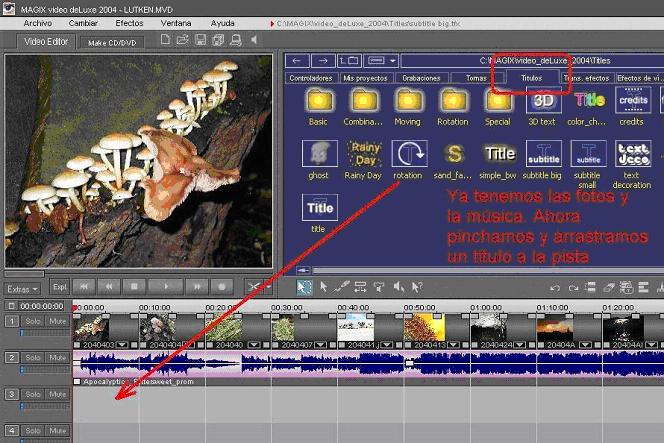664x443 pixels.
Task: Switch to the Grabaciones tab
Action: [421, 78]
